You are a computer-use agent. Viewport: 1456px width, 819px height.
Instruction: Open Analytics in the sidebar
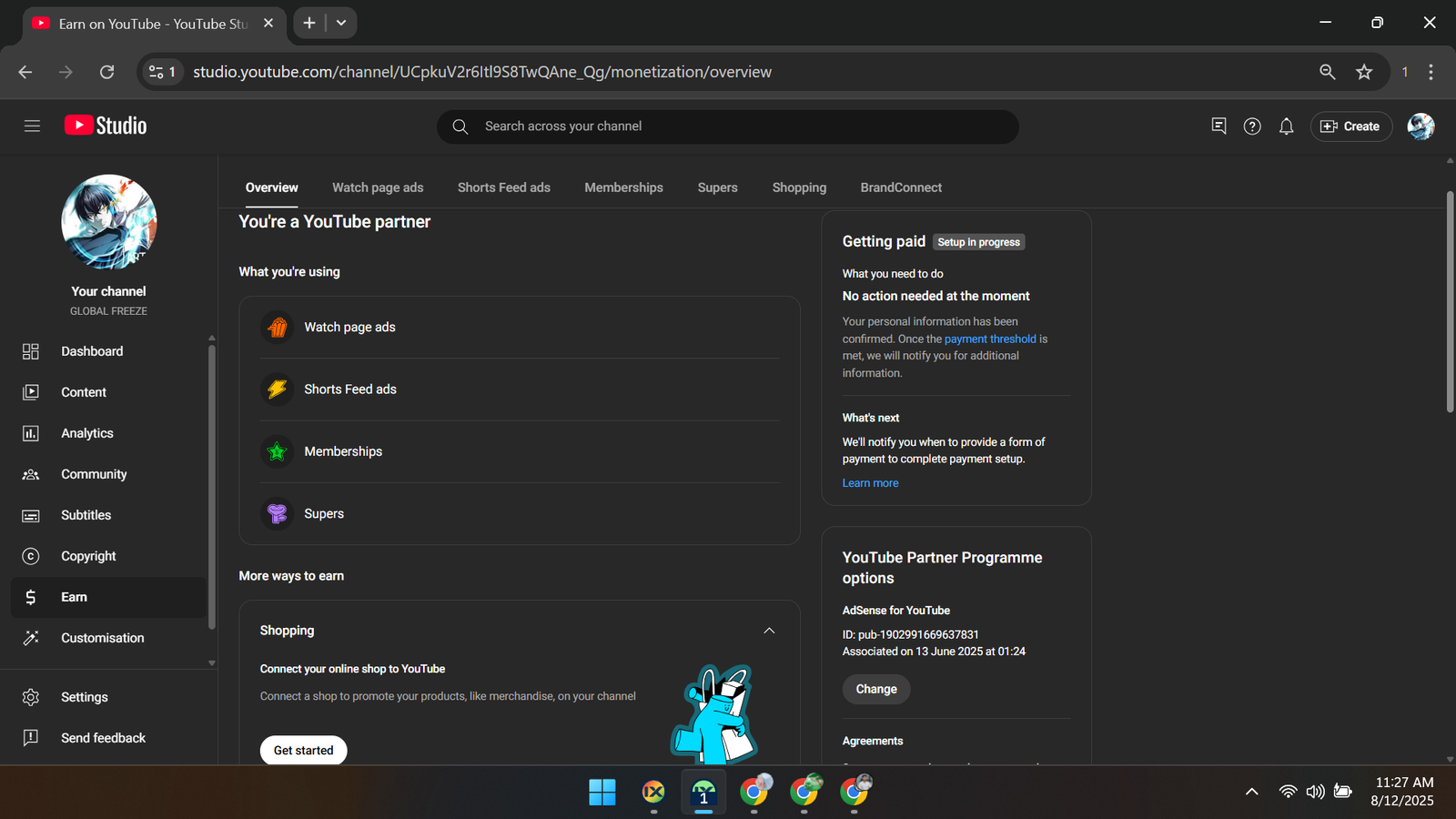tap(109, 433)
